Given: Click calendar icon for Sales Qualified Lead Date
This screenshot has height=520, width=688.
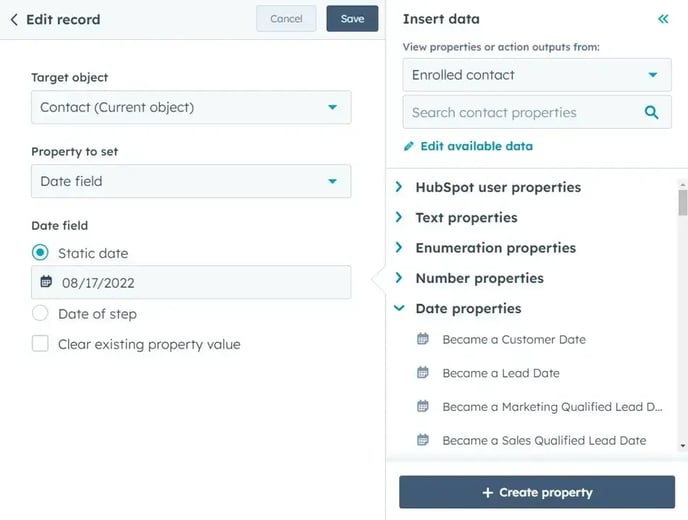Looking at the screenshot, I should (x=423, y=440).
